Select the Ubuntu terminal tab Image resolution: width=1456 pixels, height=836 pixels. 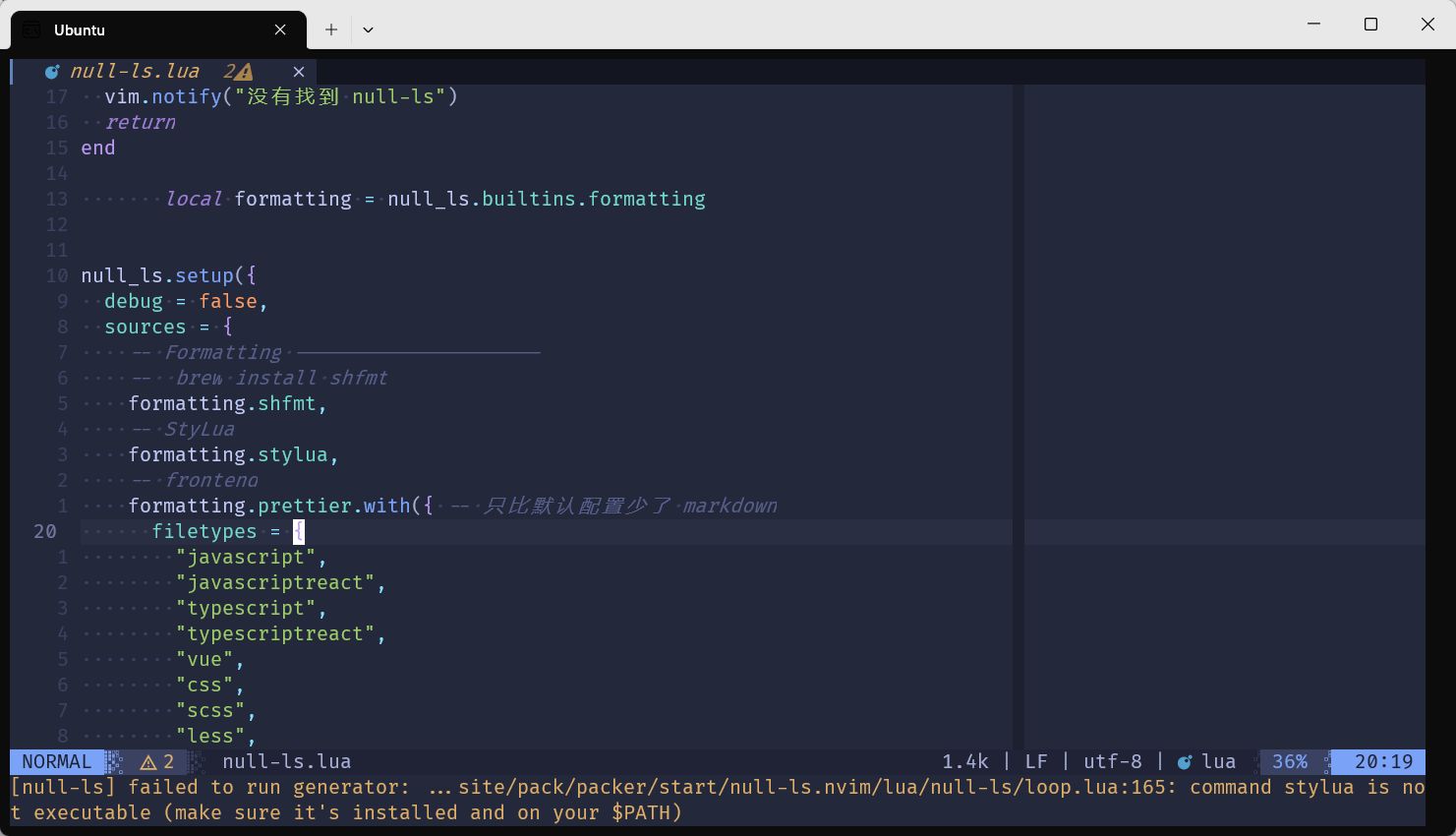pyautogui.click(x=158, y=30)
